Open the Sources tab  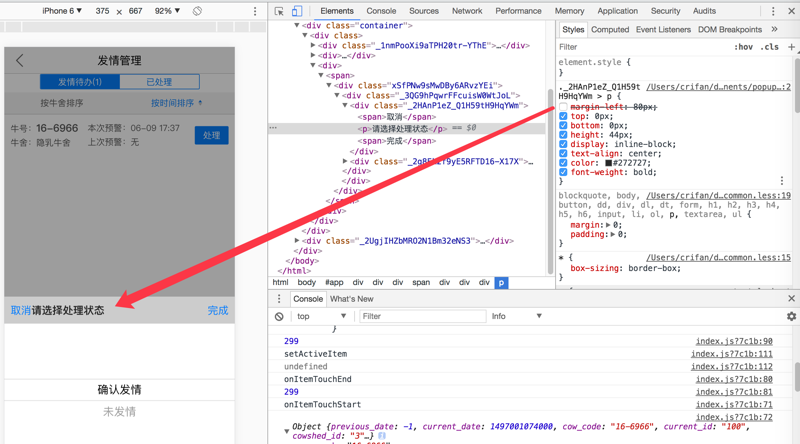[423, 11]
